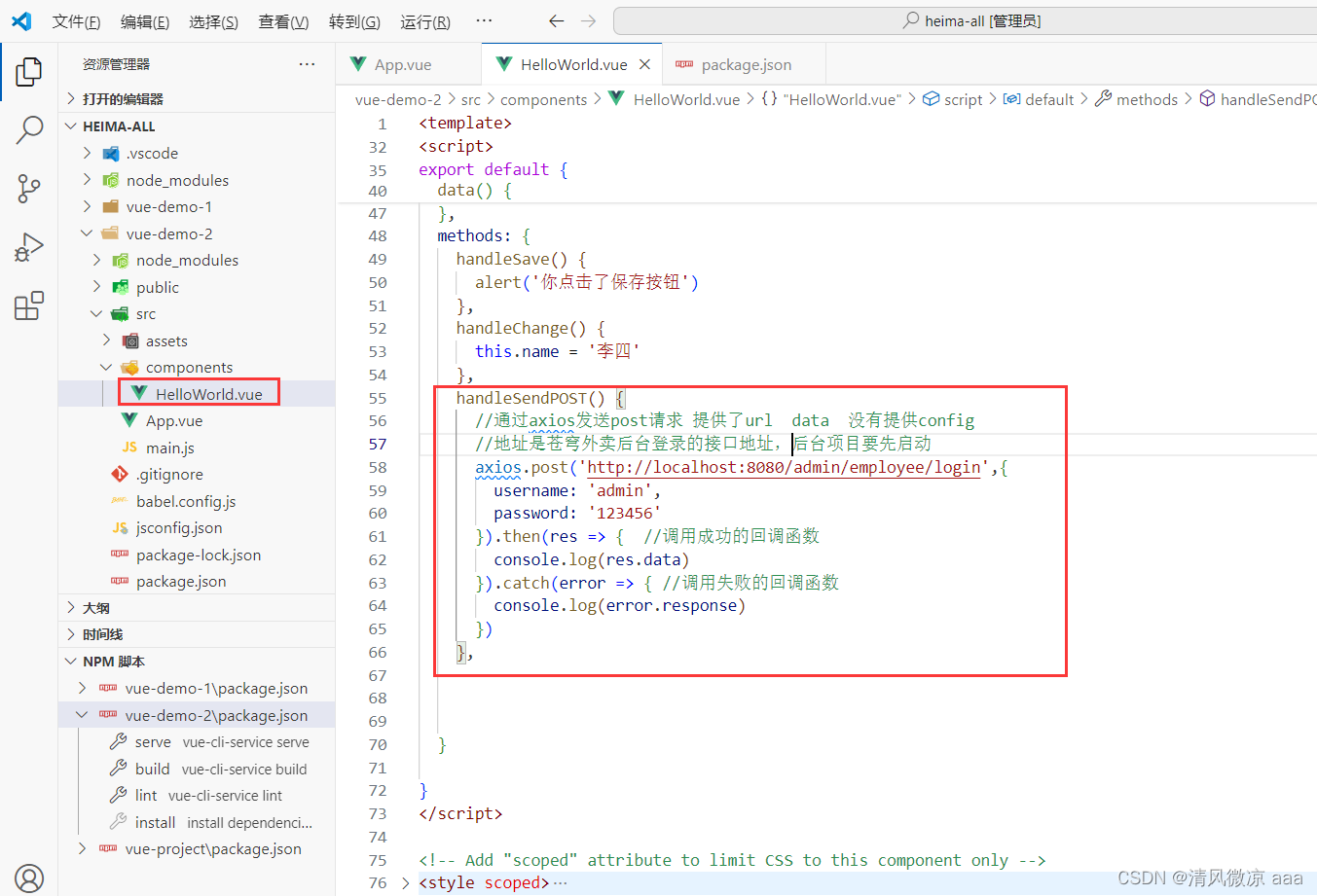Click the lint script wrench icon
The height and width of the screenshot is (896, 1317).
(119, 795)
